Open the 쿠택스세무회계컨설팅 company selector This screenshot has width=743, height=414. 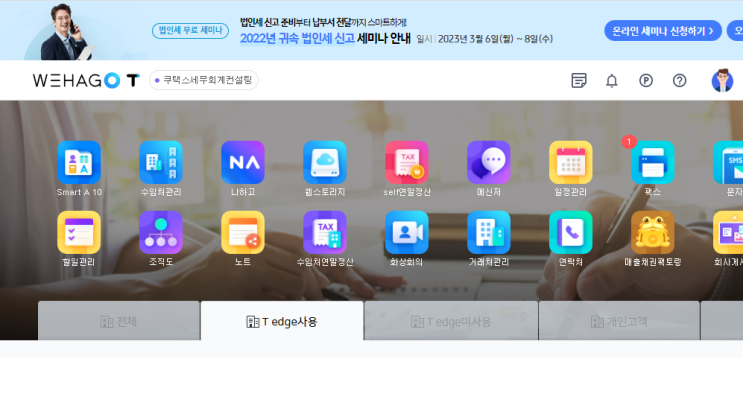(x=204, y=80)
